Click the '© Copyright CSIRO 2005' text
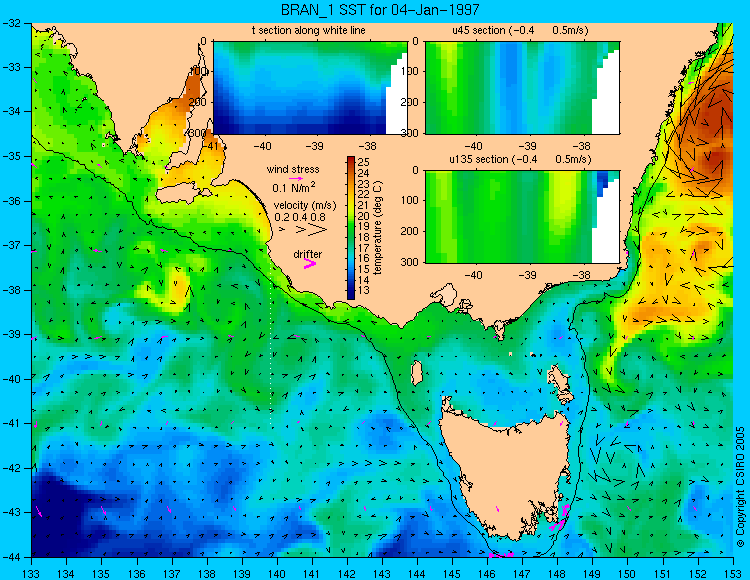Screen dimensions: 750x580 tap(740, 487)
